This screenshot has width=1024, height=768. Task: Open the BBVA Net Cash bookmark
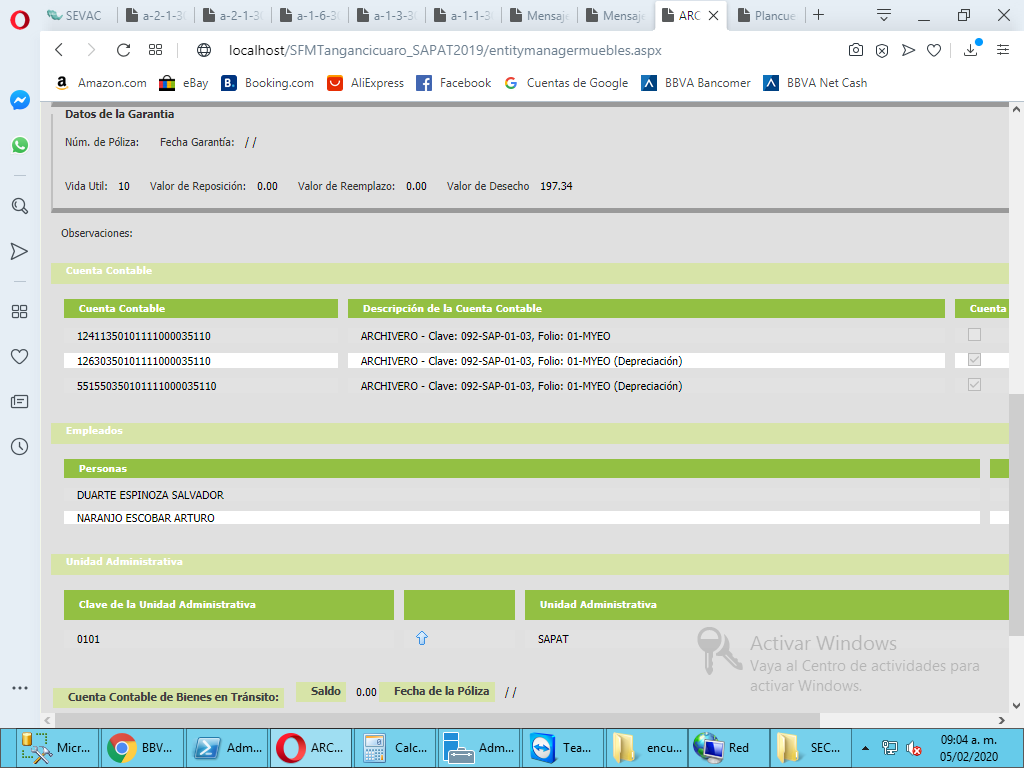815,83
